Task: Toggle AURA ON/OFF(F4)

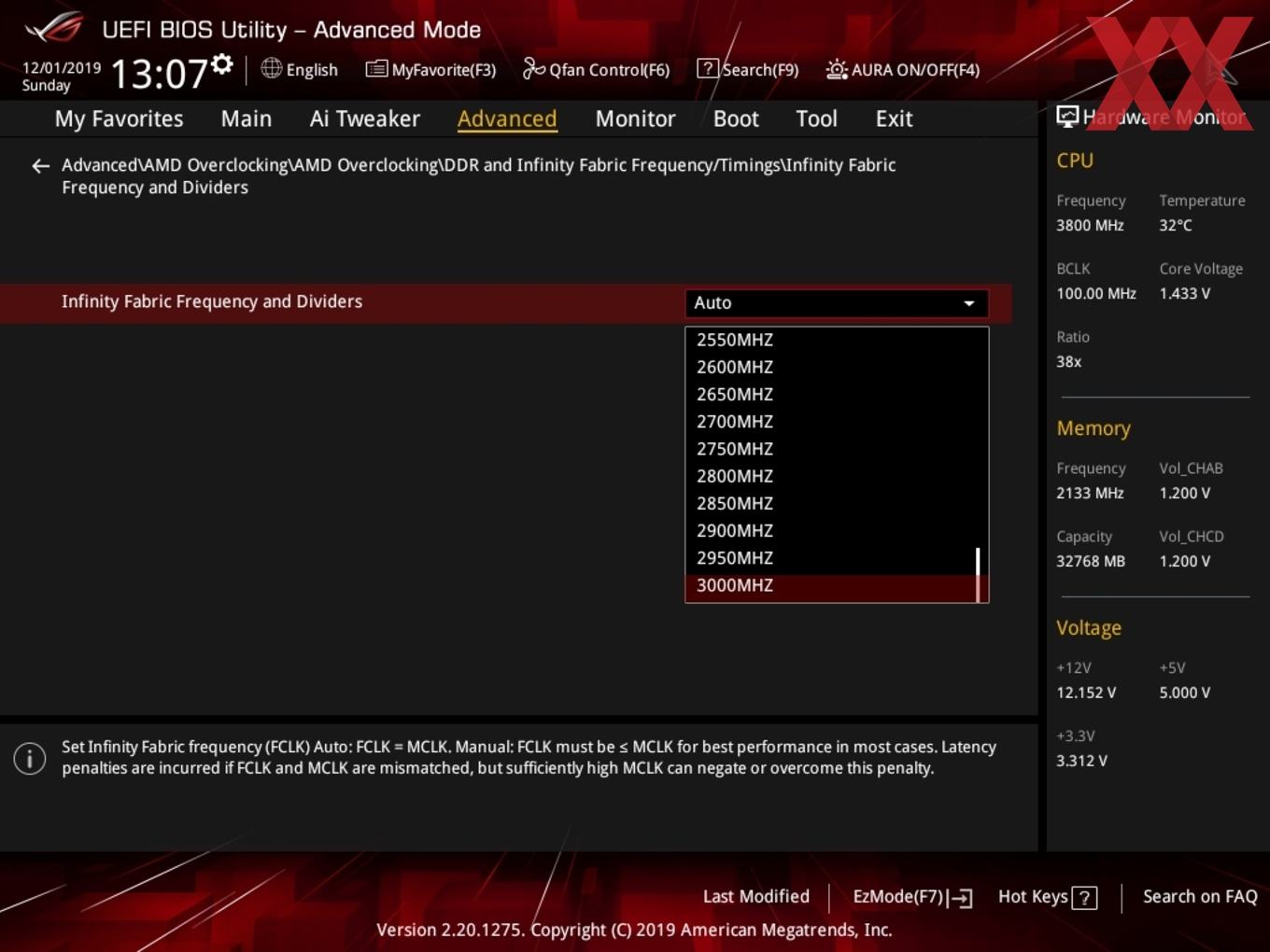Action: pos(903,69)
